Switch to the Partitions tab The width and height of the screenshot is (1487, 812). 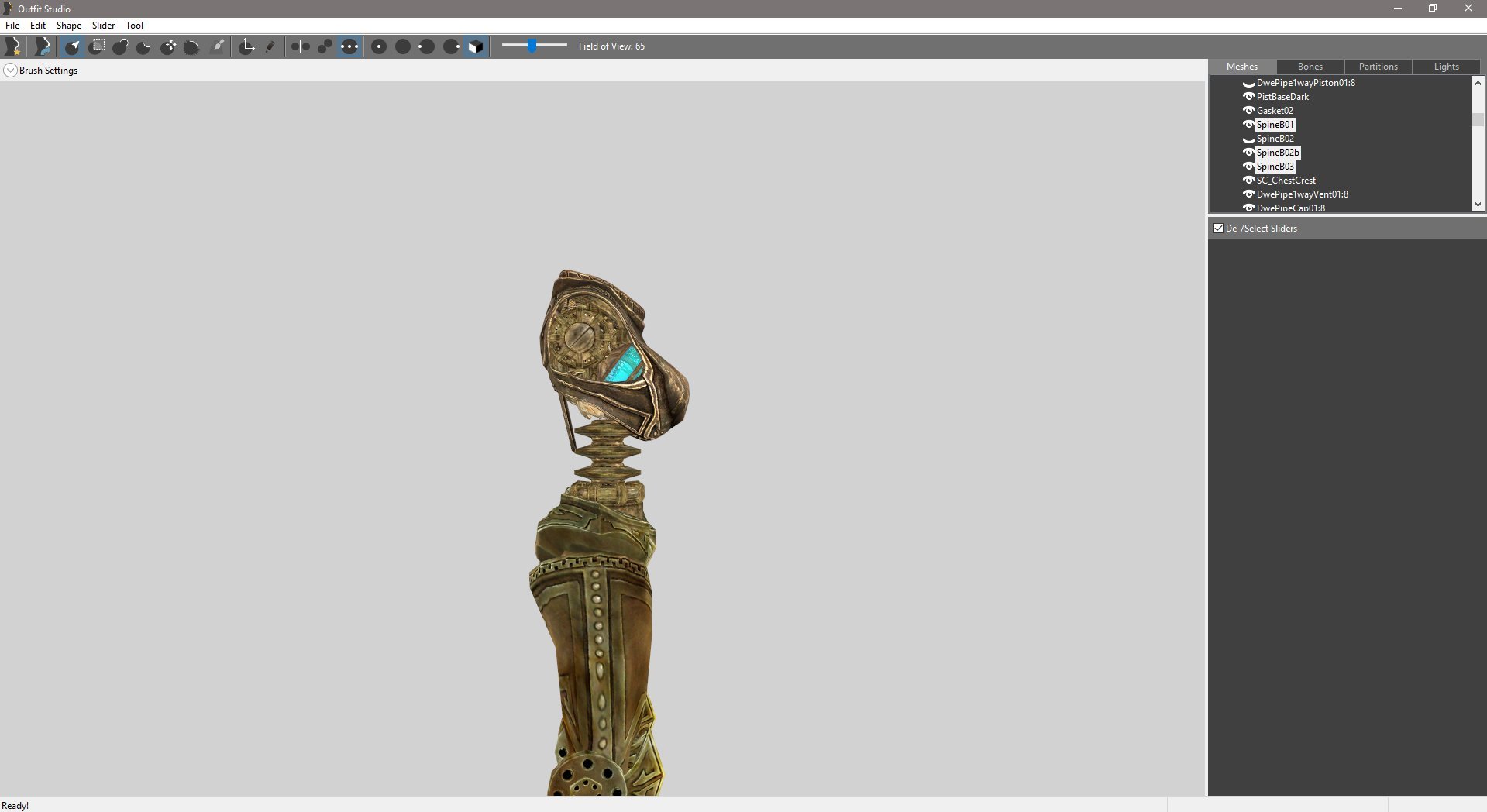(1379, 67)
